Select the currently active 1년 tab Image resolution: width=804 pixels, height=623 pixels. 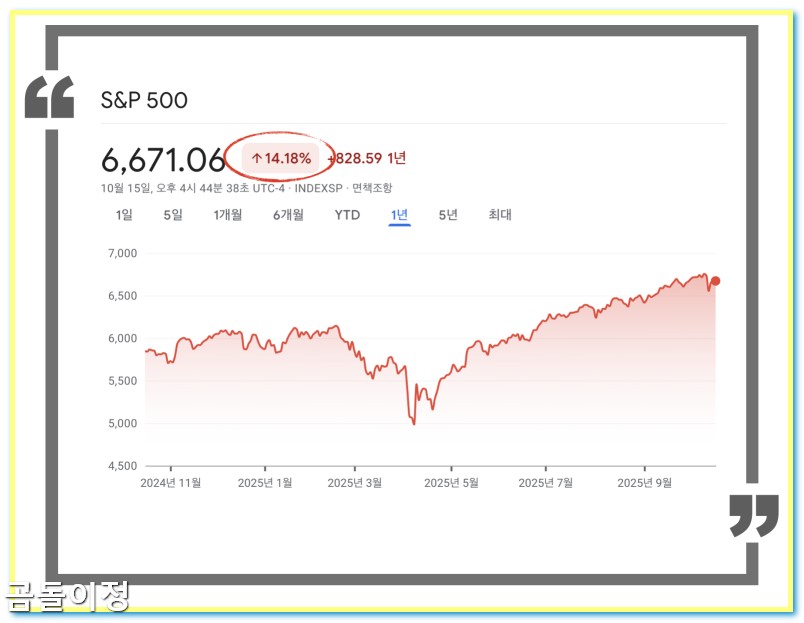click(398, 215)
